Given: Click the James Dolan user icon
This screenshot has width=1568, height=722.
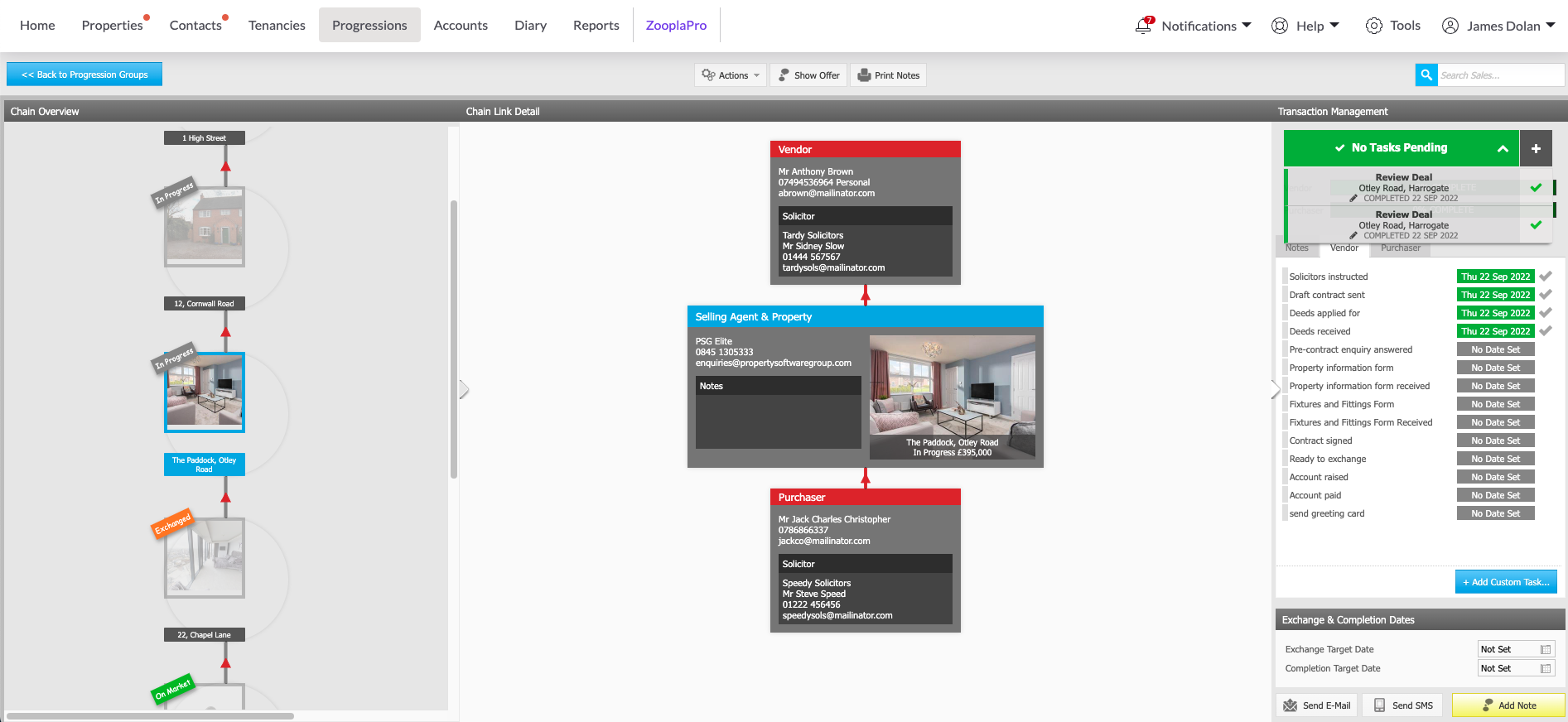Looking at the screenshot, I should (1450, 26).
